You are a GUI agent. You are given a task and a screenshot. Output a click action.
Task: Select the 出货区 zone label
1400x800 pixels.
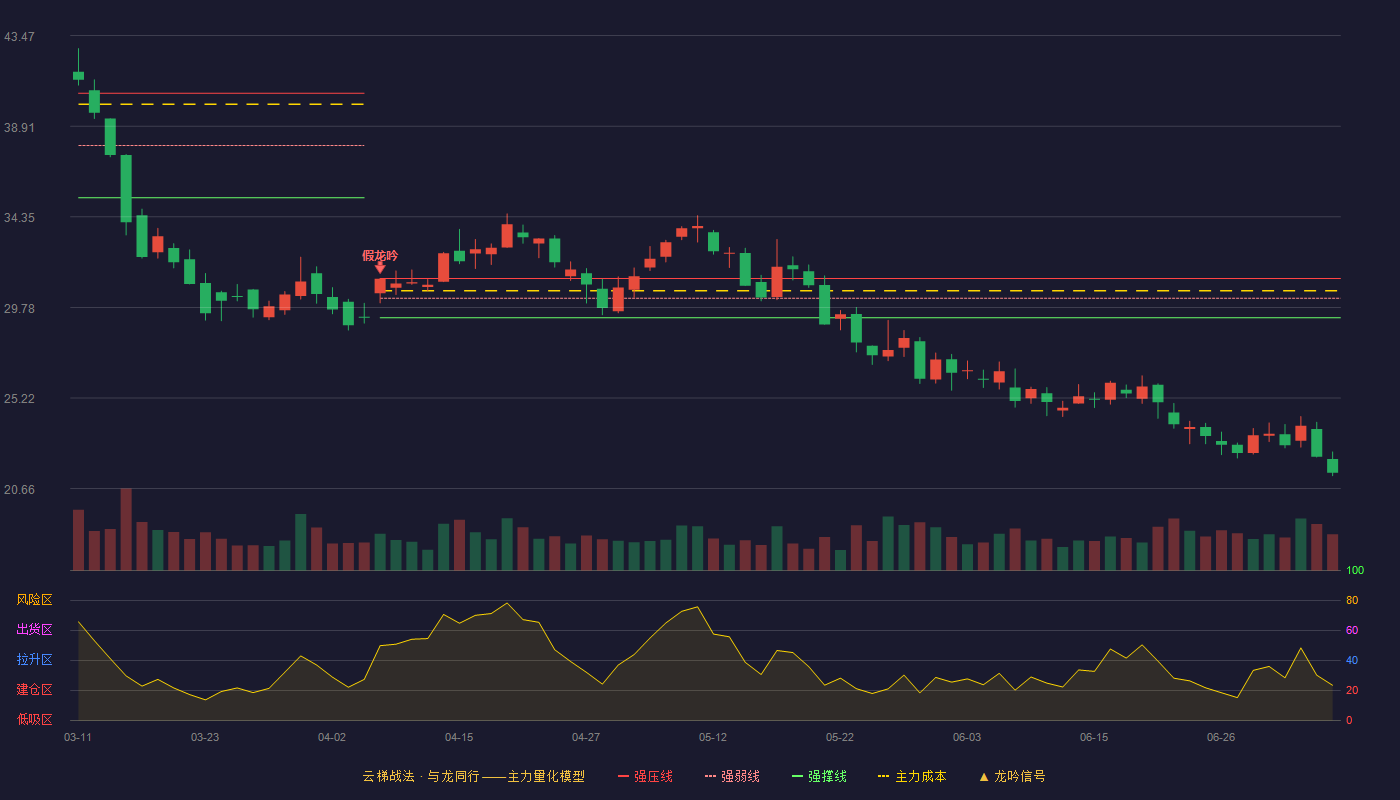click(x=34, y=630)
